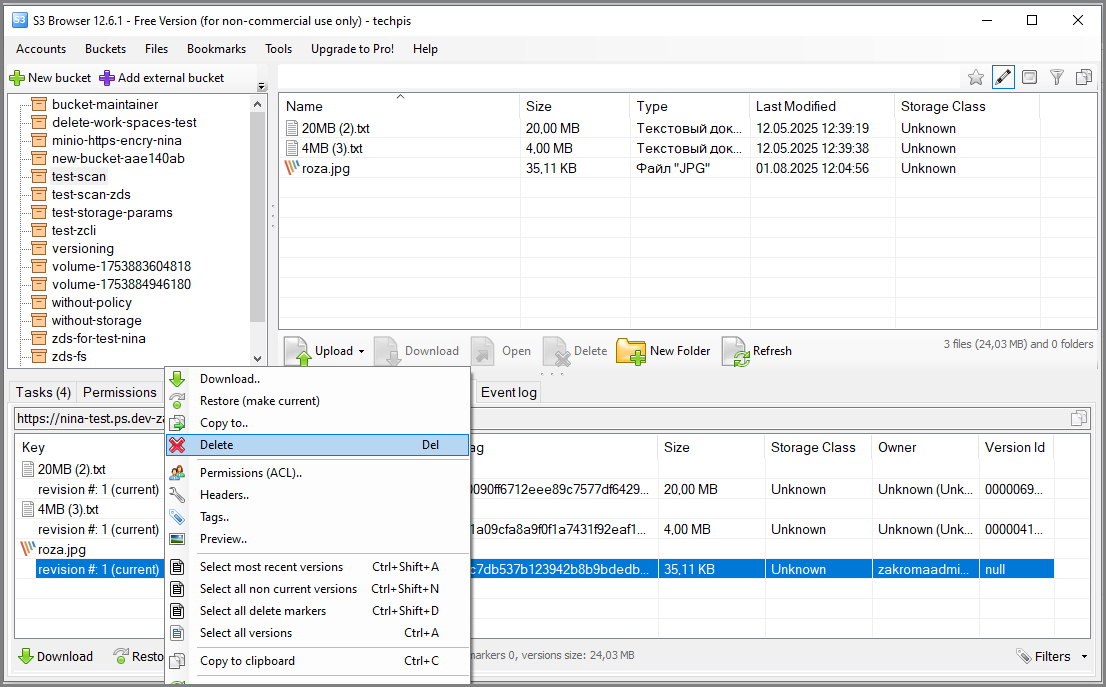This screenshot has height=687, width=1106.
Task: Select the volume-1753884946180 bucket
Action: (x=121, y=284)
